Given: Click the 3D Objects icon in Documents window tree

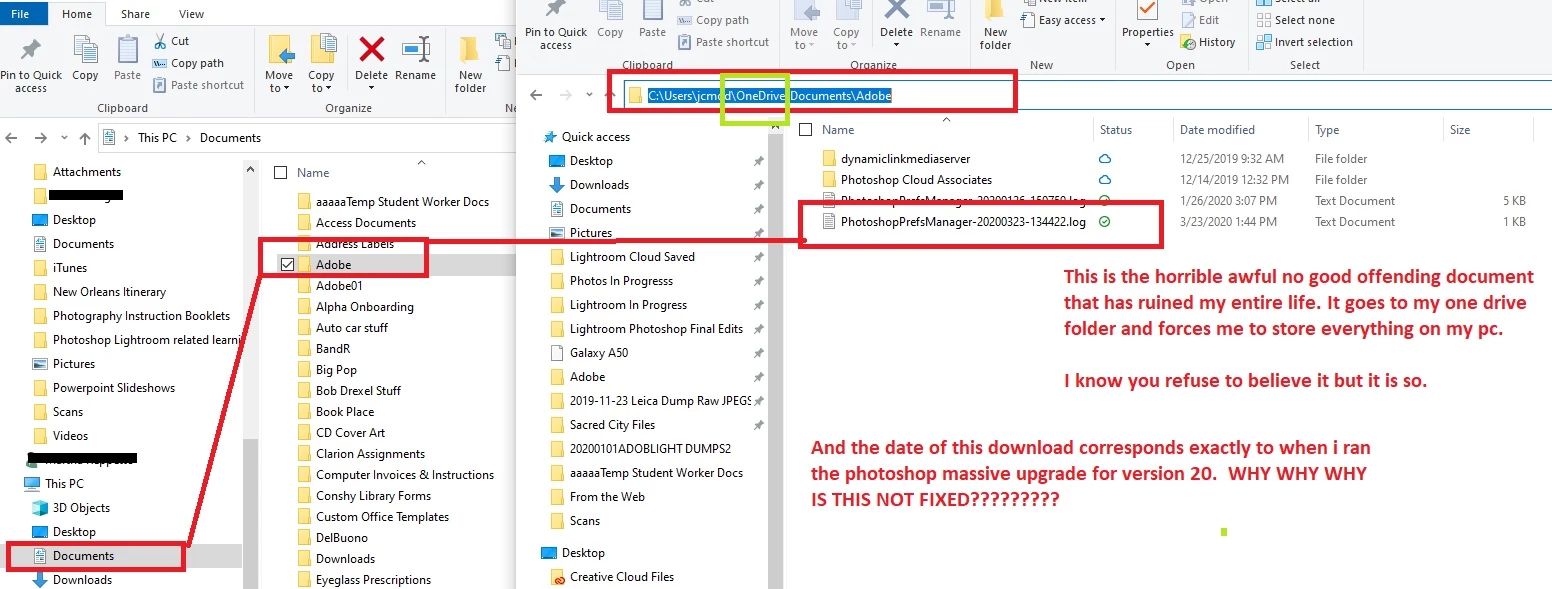Looking at the screenshot, I should click(x=40, y=508).
